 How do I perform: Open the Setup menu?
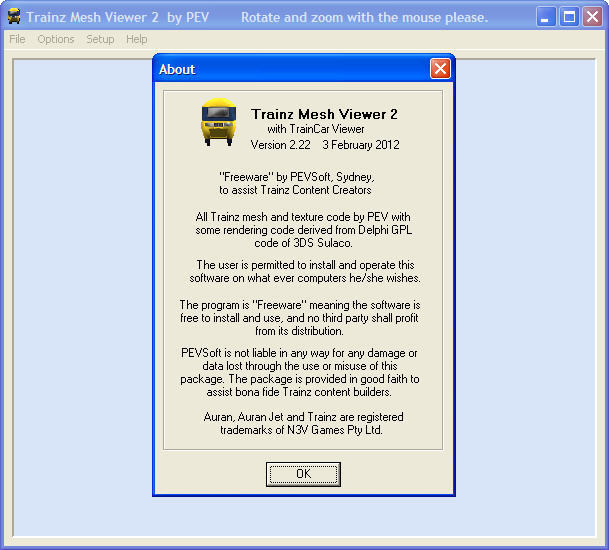pyautogui.click(x=100, y=39)
